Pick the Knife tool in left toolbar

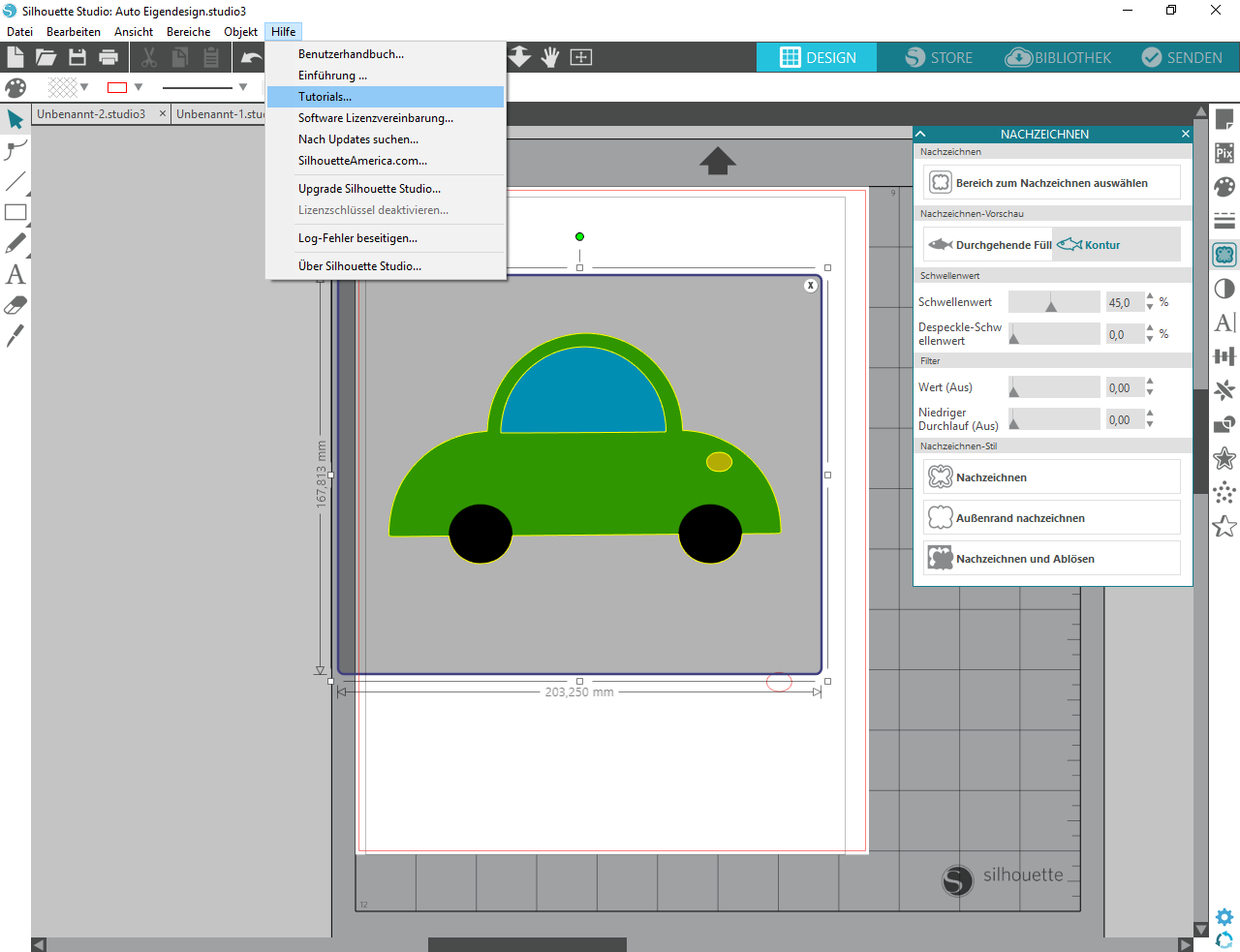click(x=15, y=336)
